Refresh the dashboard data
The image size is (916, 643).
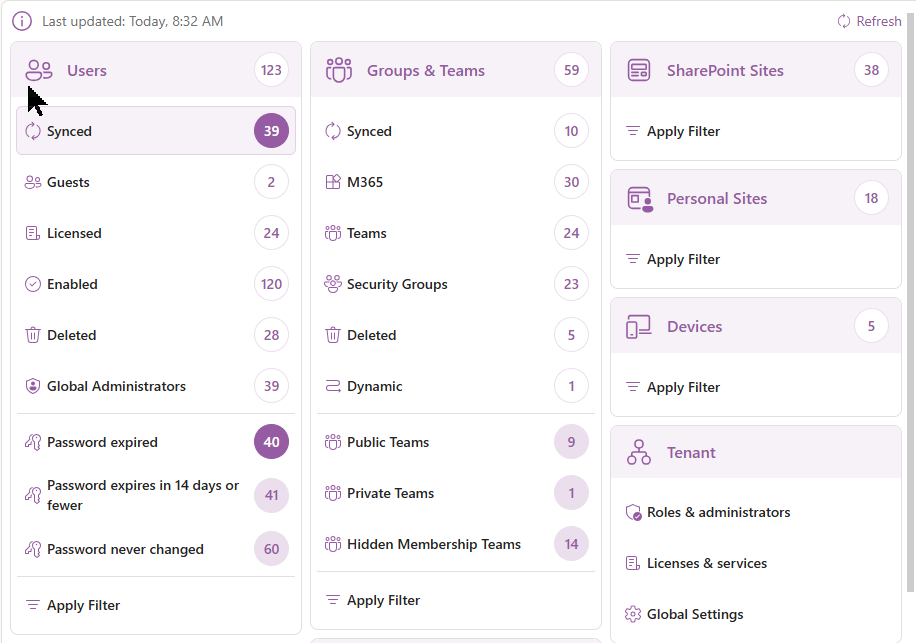point(869,21)
